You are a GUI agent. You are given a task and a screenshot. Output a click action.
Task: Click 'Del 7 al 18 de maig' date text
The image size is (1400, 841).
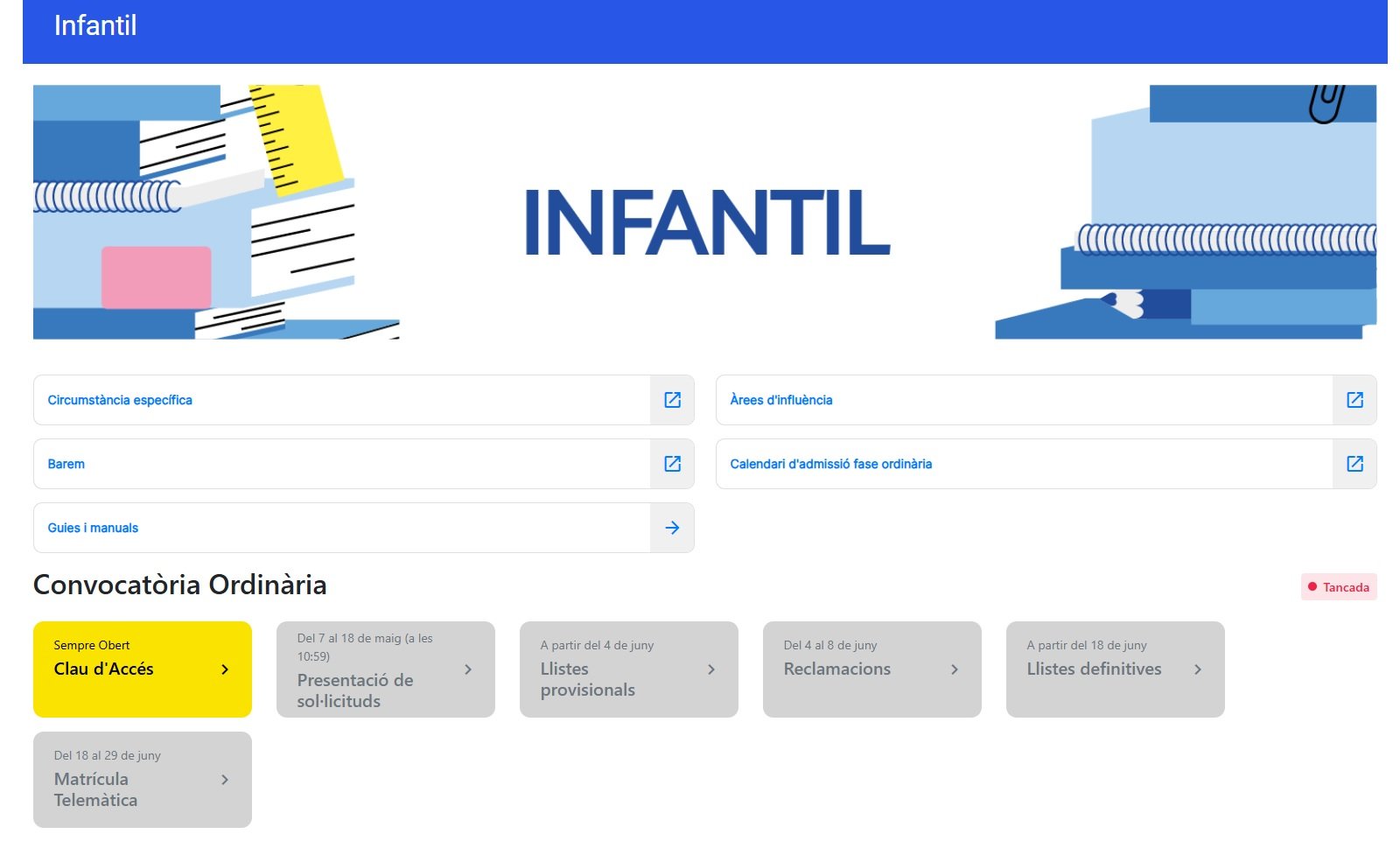tap(365, 647)
